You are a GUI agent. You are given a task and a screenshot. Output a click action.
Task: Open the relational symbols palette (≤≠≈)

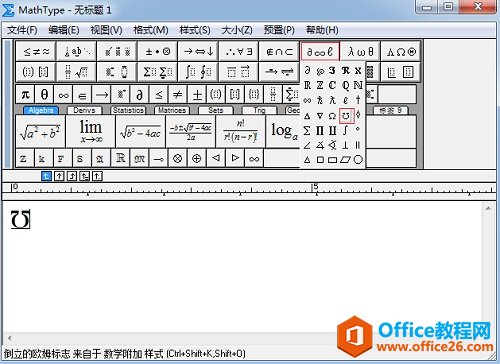(36, 51)
